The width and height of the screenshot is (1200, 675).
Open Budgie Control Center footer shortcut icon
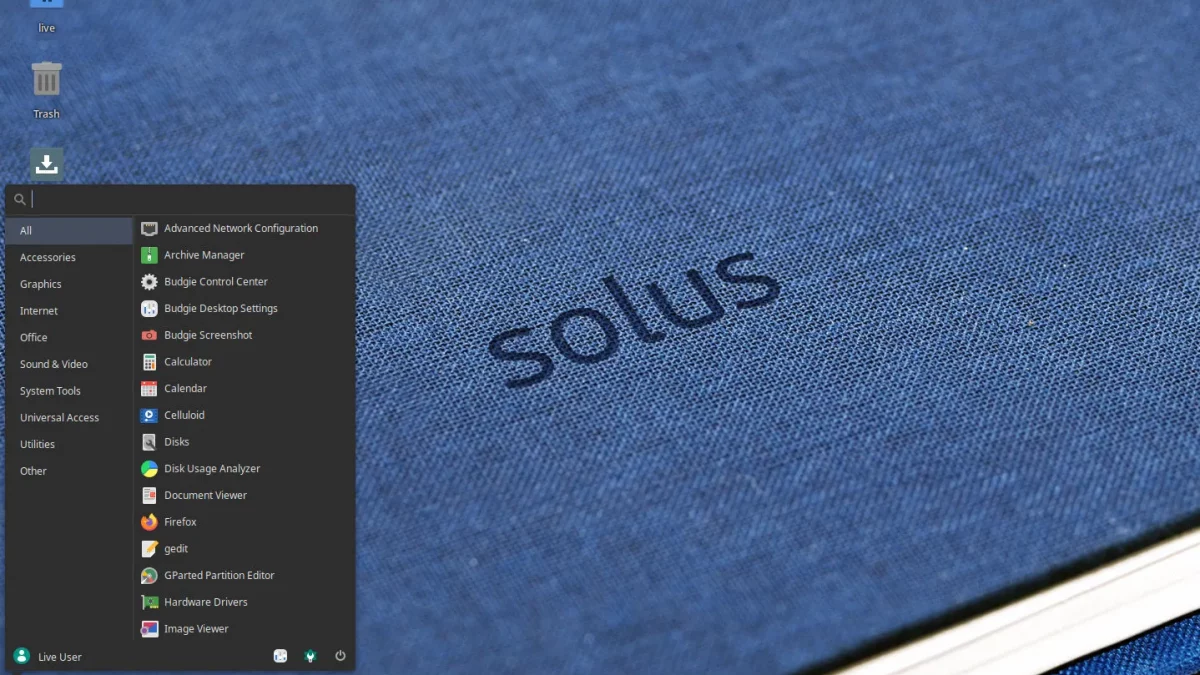coord(310,656)
